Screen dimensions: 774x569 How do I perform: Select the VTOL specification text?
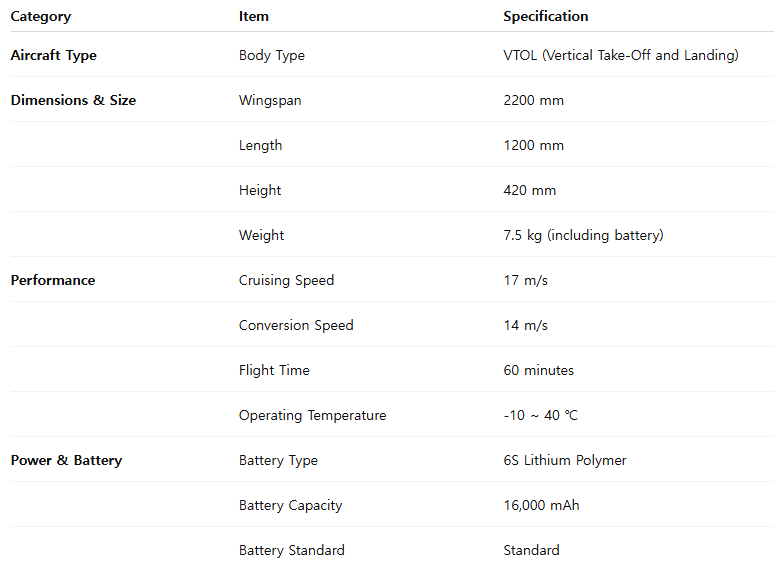621,55
